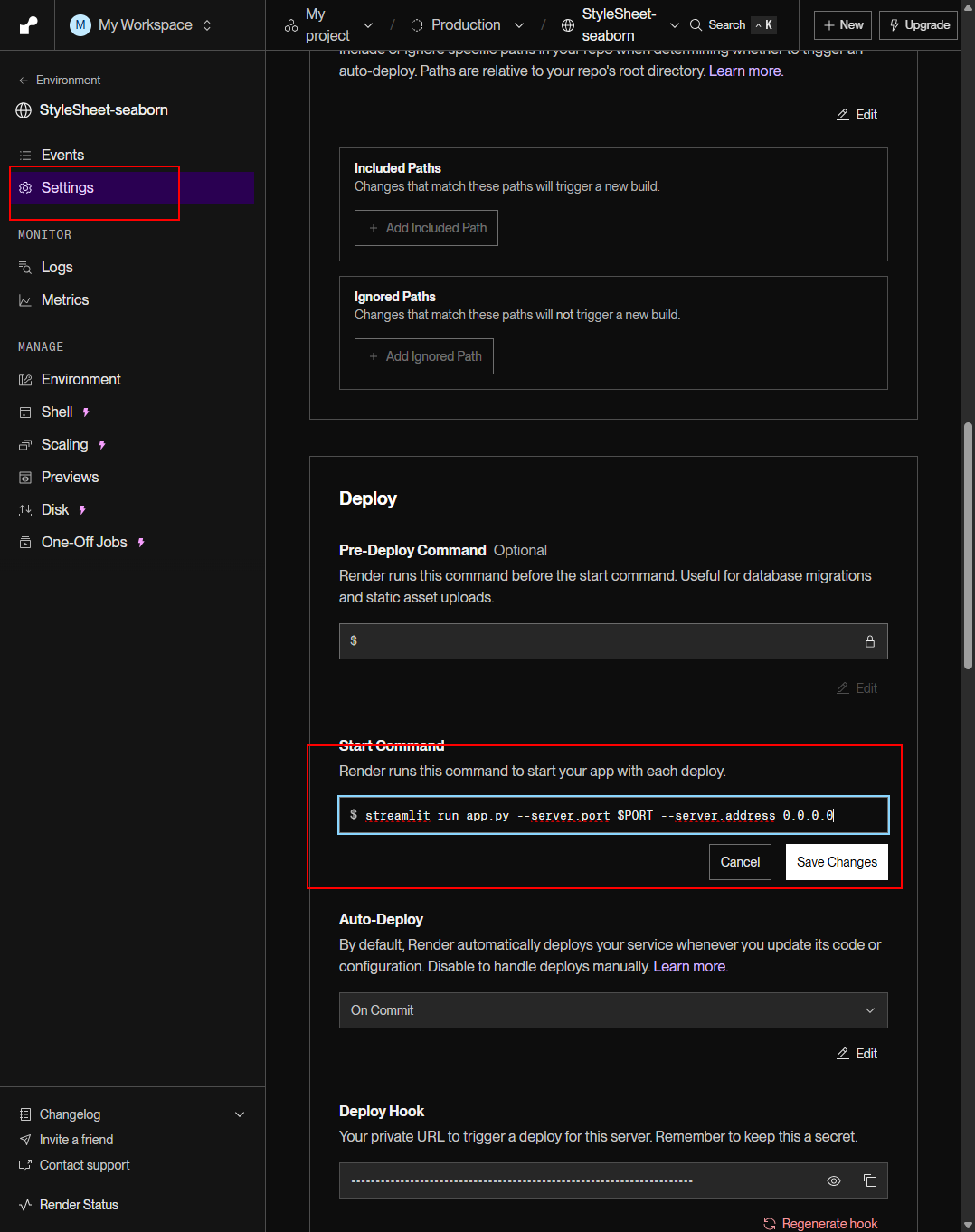Click Regenerate hook
Screen dimensions: 975x1232
point(820,1224)
